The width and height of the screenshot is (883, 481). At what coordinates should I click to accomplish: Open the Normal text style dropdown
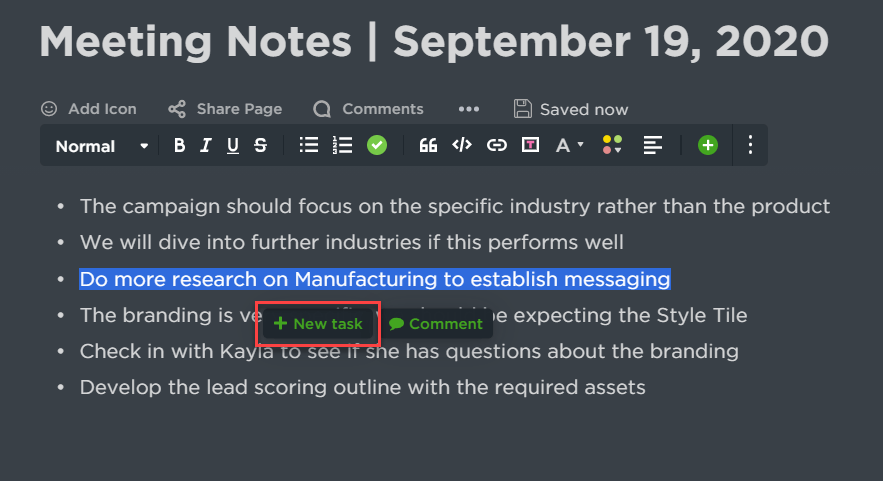click(x=101, y=146)
